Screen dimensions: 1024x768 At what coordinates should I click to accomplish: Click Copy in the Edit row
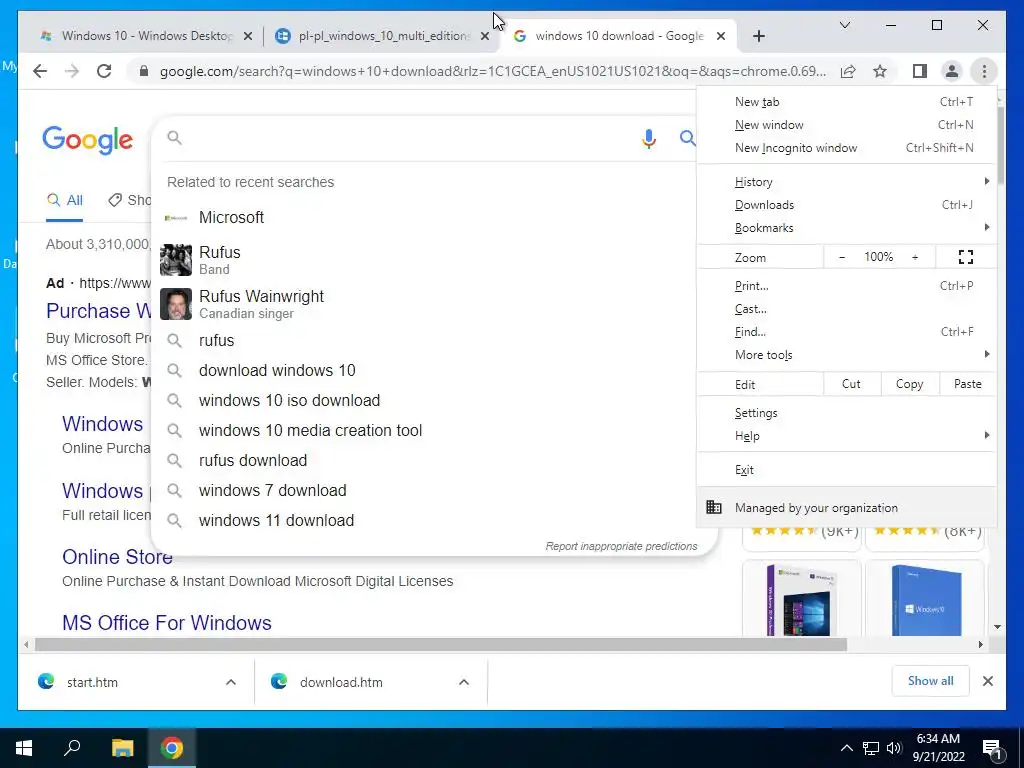[x=910, y=384]
